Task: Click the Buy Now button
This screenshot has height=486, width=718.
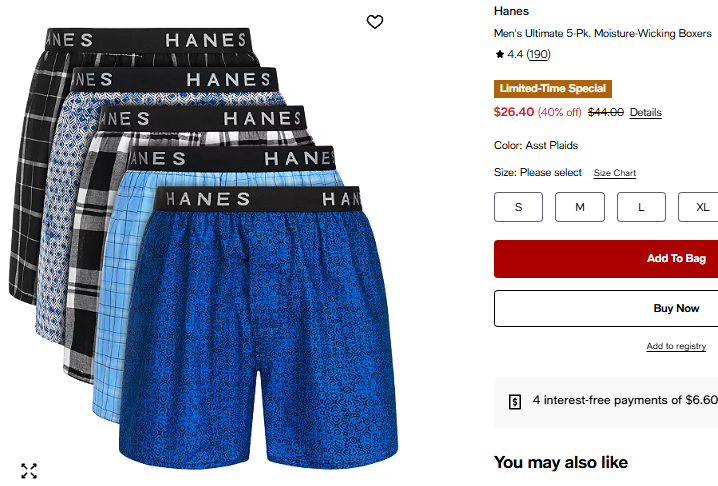Action: tap(606, 308)
